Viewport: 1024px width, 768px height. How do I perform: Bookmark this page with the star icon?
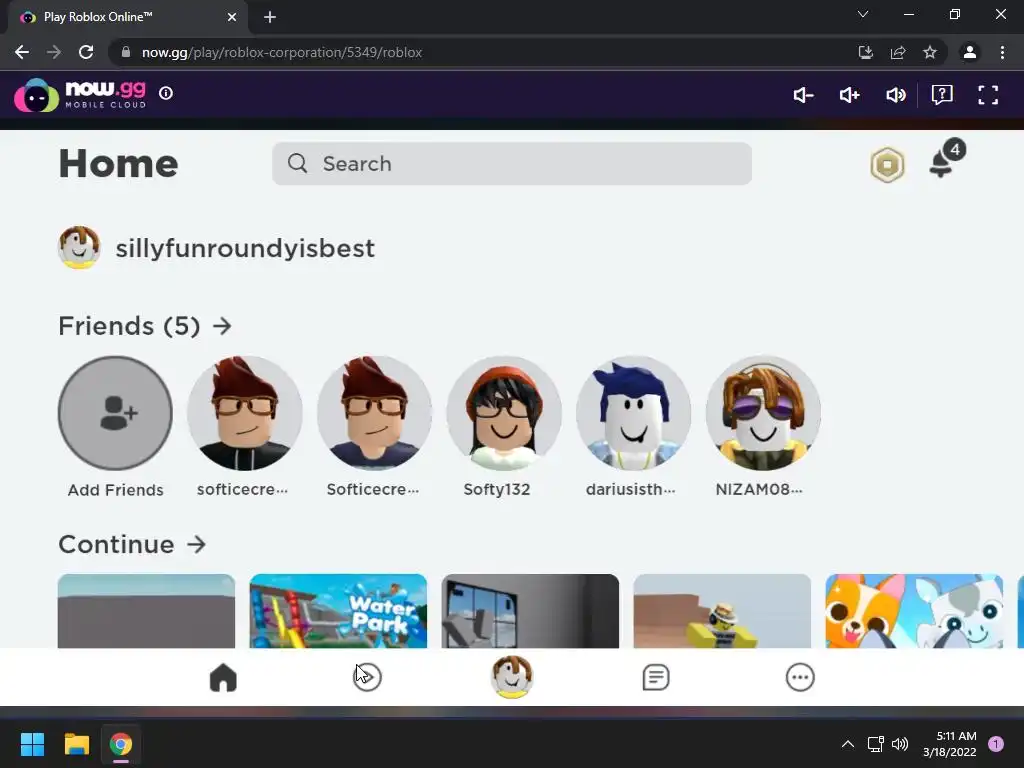(930, 52)
